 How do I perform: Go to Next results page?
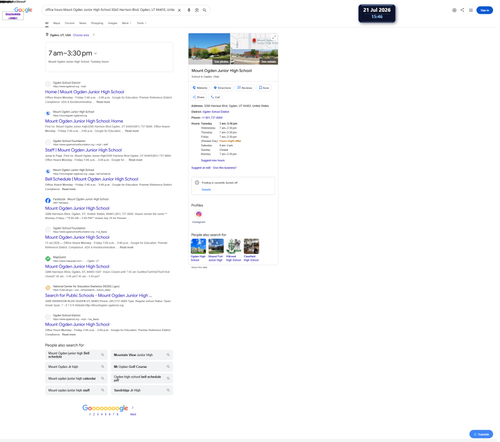point(133,414)
